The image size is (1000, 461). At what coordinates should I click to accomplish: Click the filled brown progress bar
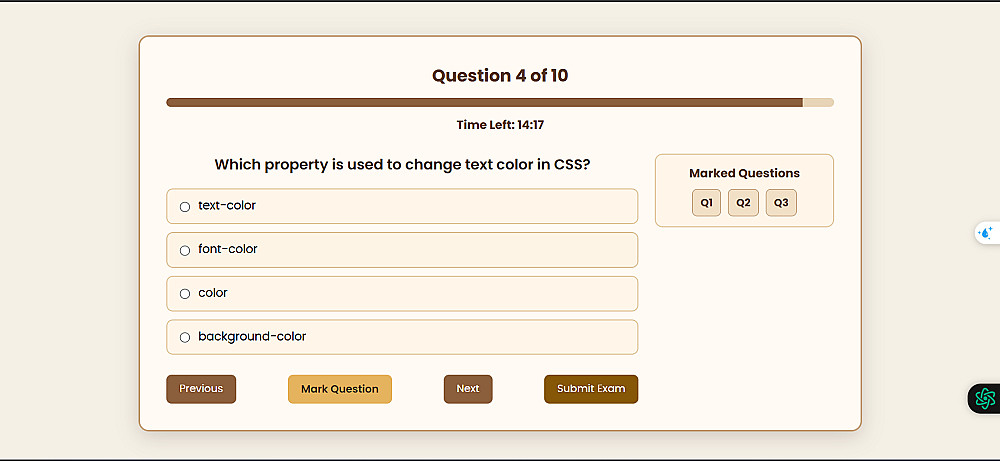point(484,102)
